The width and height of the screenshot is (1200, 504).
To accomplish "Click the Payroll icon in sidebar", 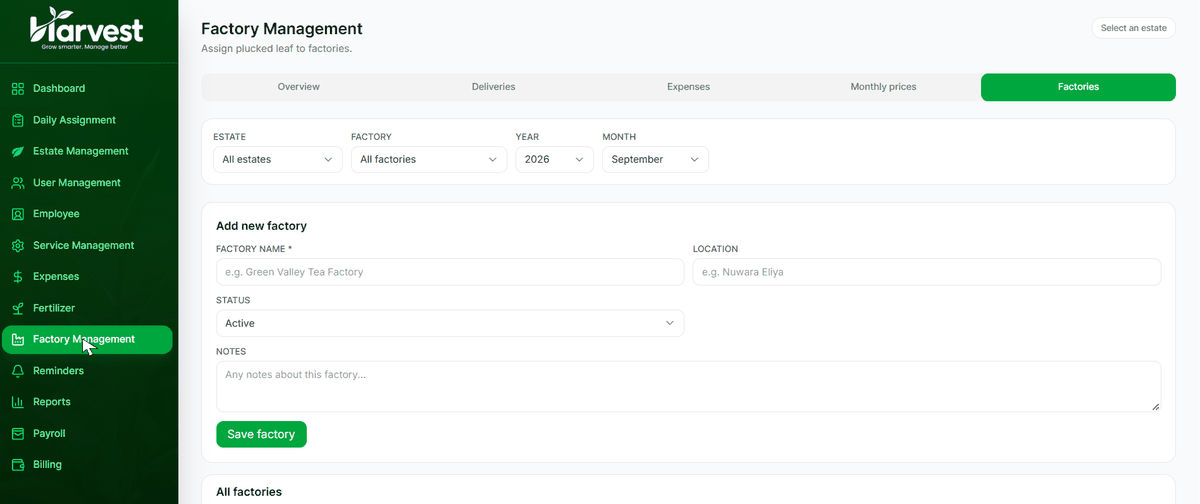I will [18, 434].
